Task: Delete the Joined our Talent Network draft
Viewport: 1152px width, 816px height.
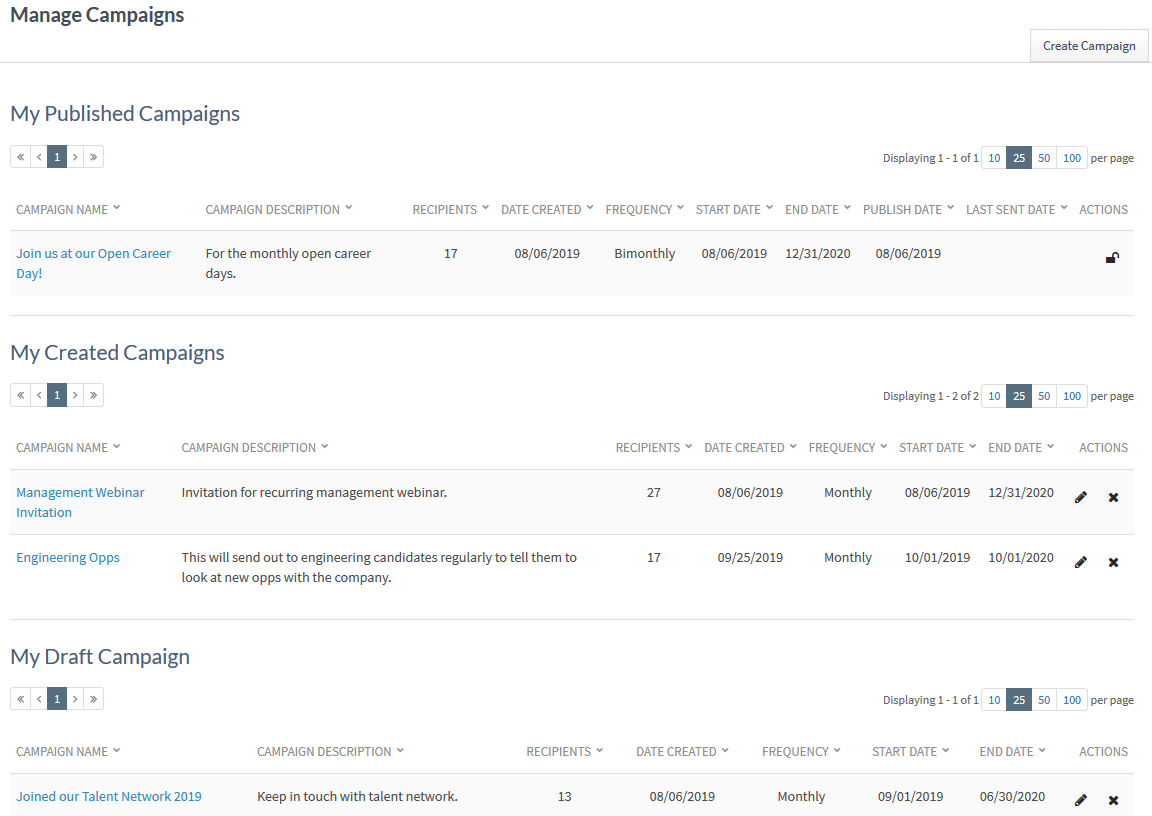Action: click(x=1113, y=800)
